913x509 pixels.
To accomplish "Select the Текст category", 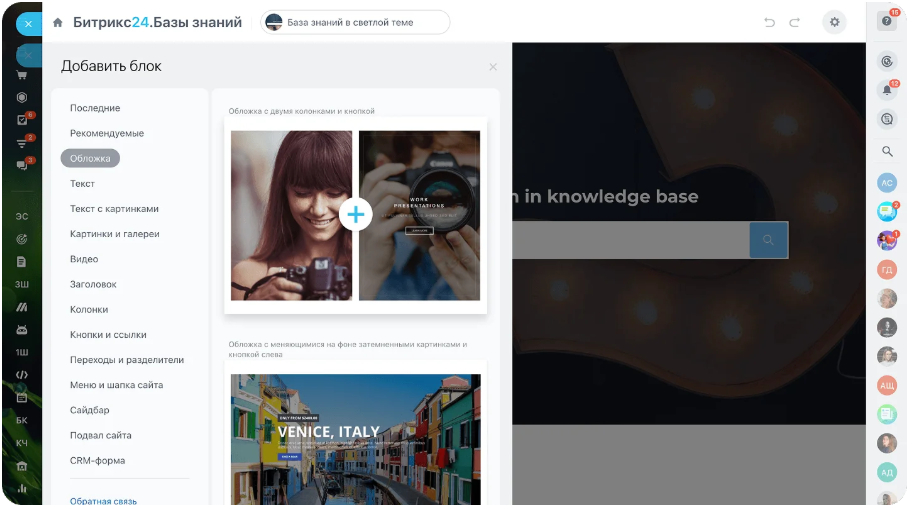I will (82, 183).
